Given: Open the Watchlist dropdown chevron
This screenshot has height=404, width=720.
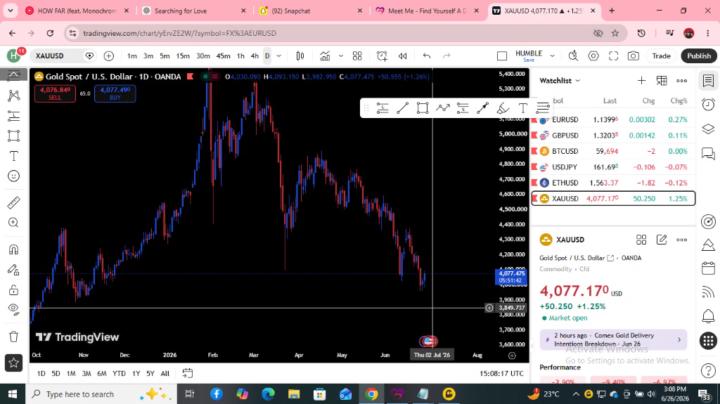Looking at the screenshot, I should (578, 81).
